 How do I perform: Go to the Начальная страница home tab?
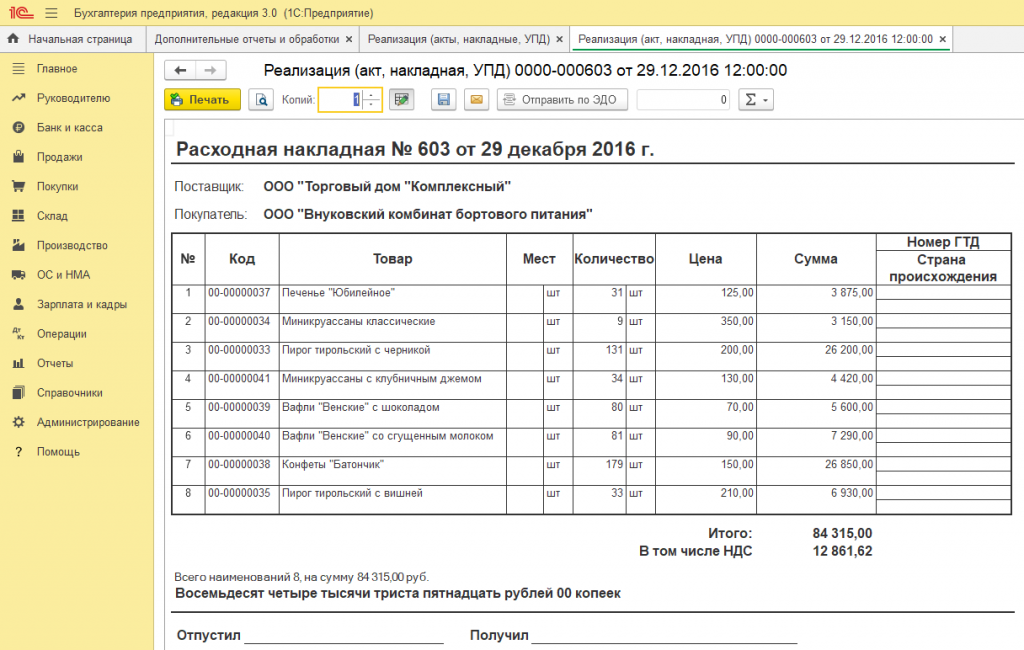tap(73, 39)
